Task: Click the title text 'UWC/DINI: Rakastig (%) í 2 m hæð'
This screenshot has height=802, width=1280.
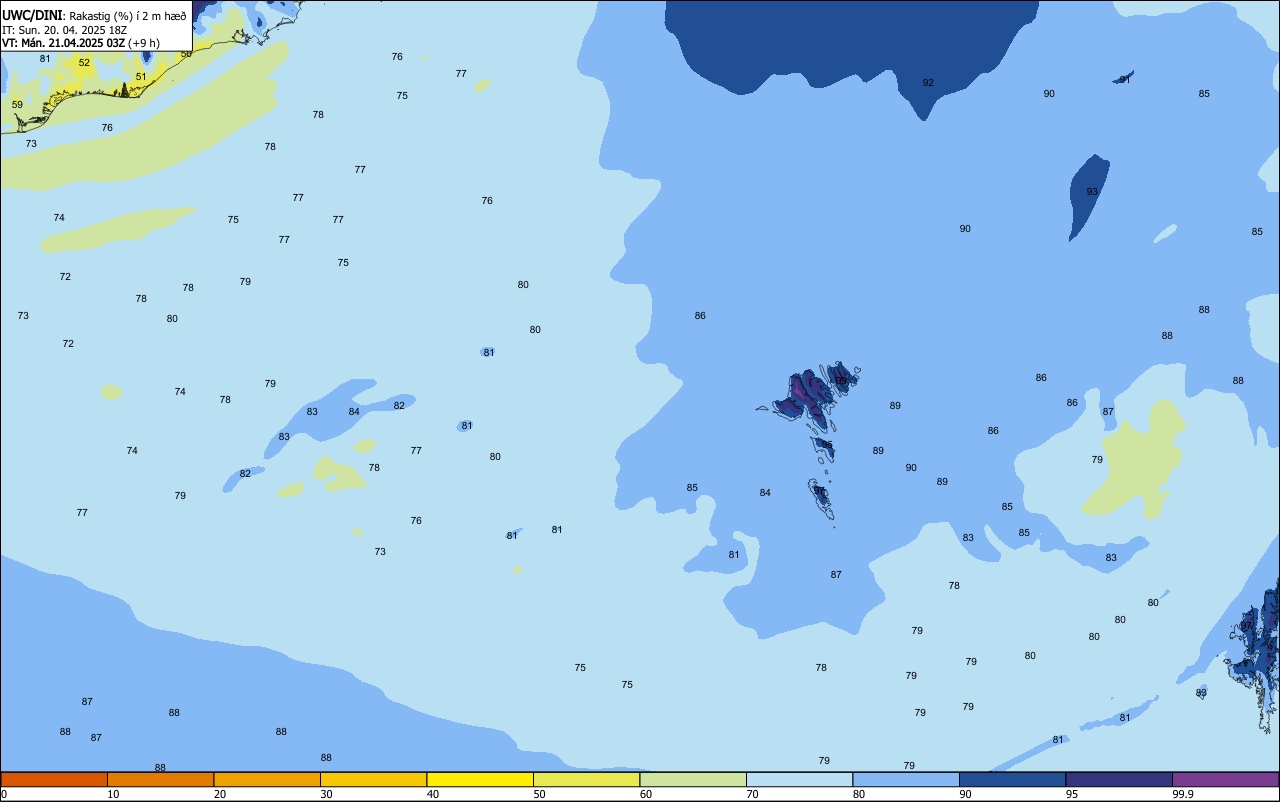Action: point(94,16)
